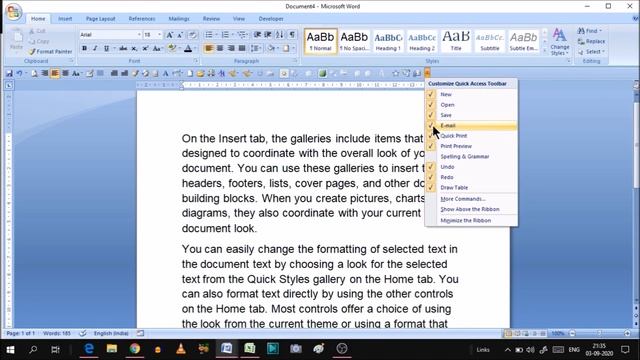Viewport: 640px width, 360px height.
Task: Switch to the Page Layout tab
Action: [100, 19]
